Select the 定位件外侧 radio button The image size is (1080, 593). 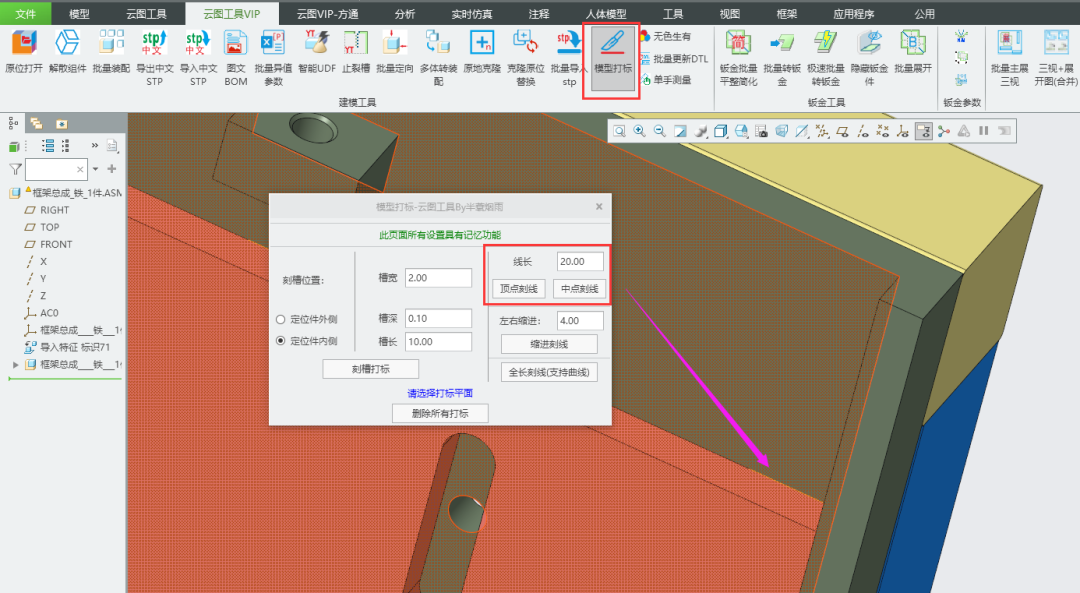[x=280, y=320]
